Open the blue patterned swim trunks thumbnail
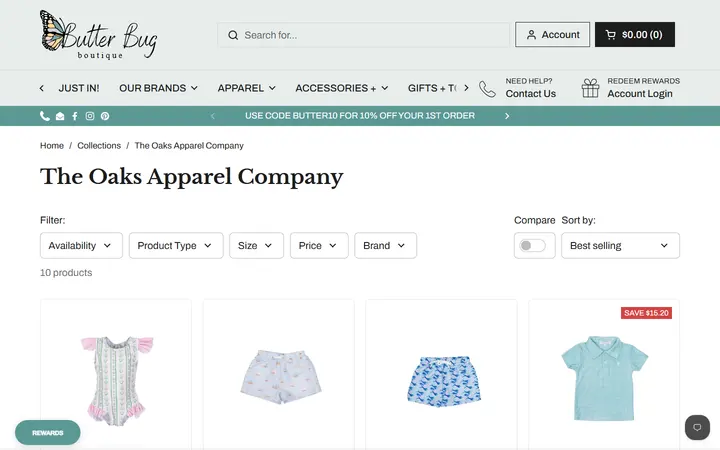The width and height of the screenshot is (720, 450). 444,382
